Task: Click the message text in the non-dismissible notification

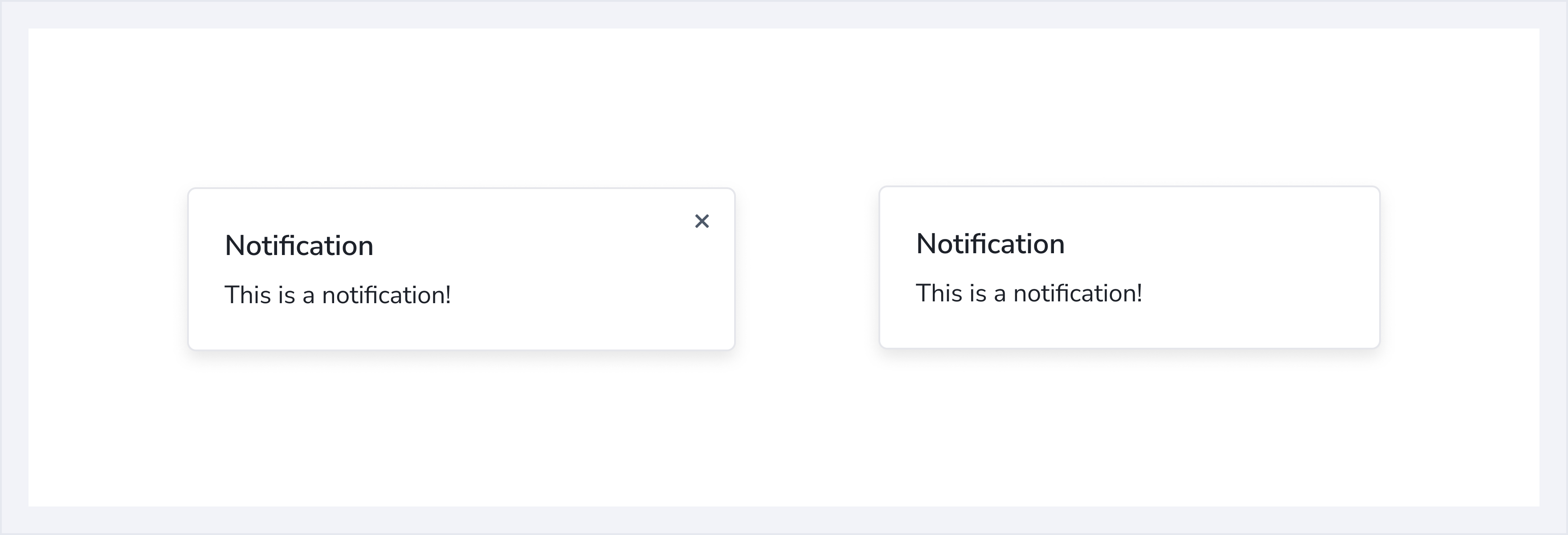Action: point(1029,293)
